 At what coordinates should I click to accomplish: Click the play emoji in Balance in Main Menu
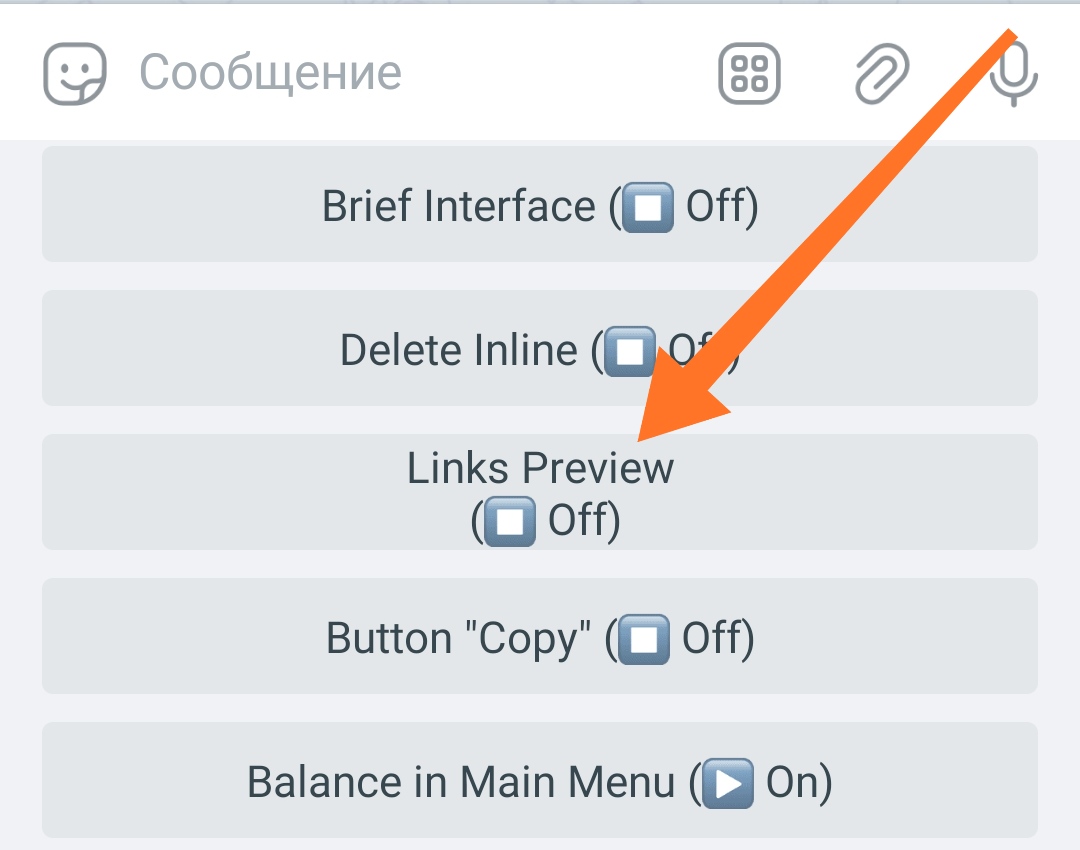pos(728,782)
